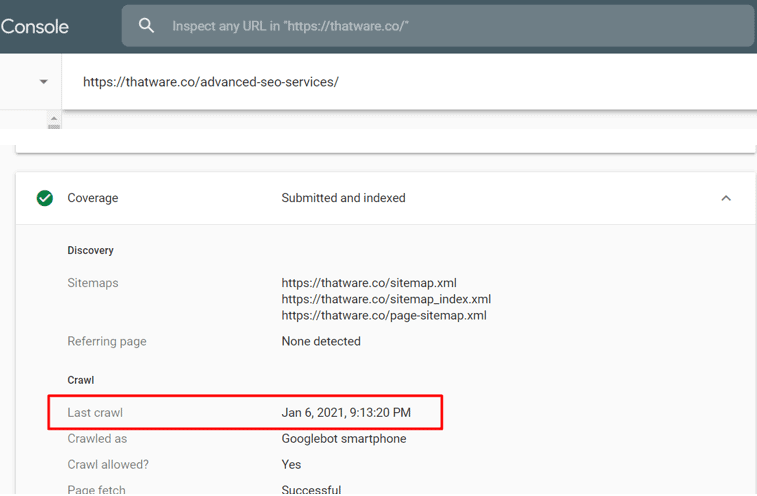The height and width of the screenshot is (496, 757).
Task: Click the Last crawl date value
Action: click(346, 412)
